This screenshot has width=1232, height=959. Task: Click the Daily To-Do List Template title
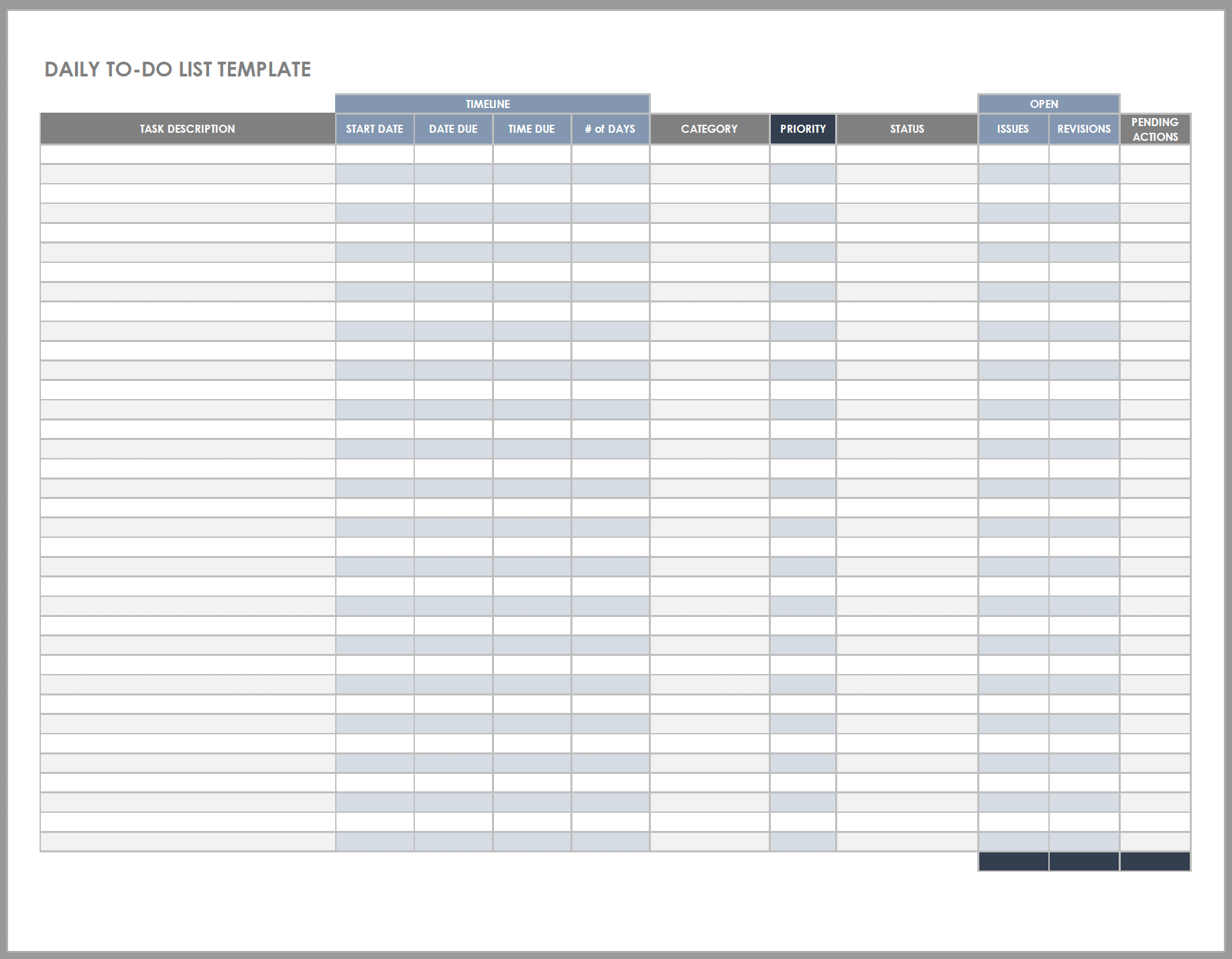click(178, 70)
